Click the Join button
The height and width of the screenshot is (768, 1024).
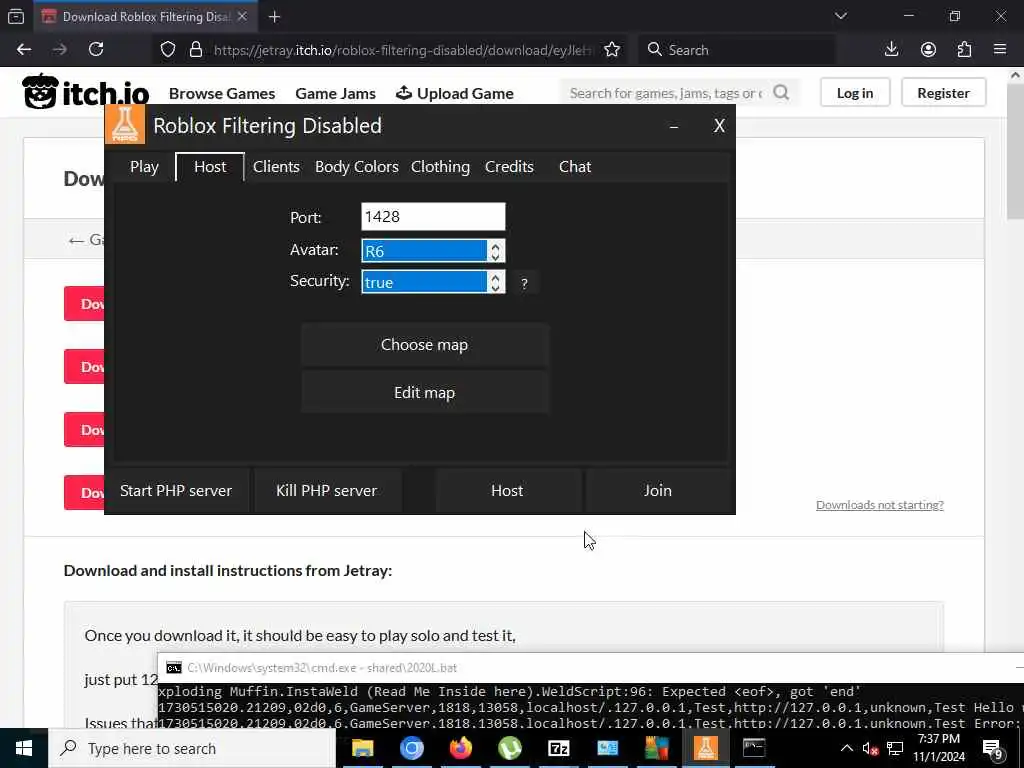point(658,490)
